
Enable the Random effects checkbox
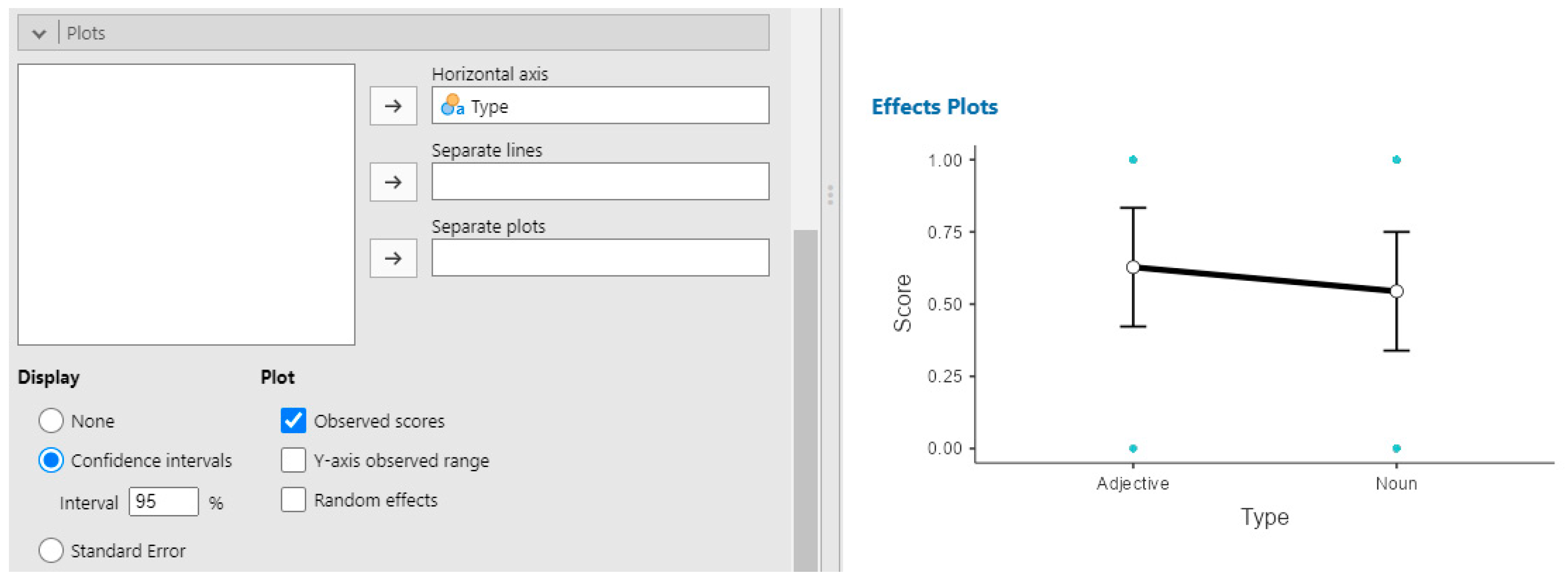click(x=293, y=500)
